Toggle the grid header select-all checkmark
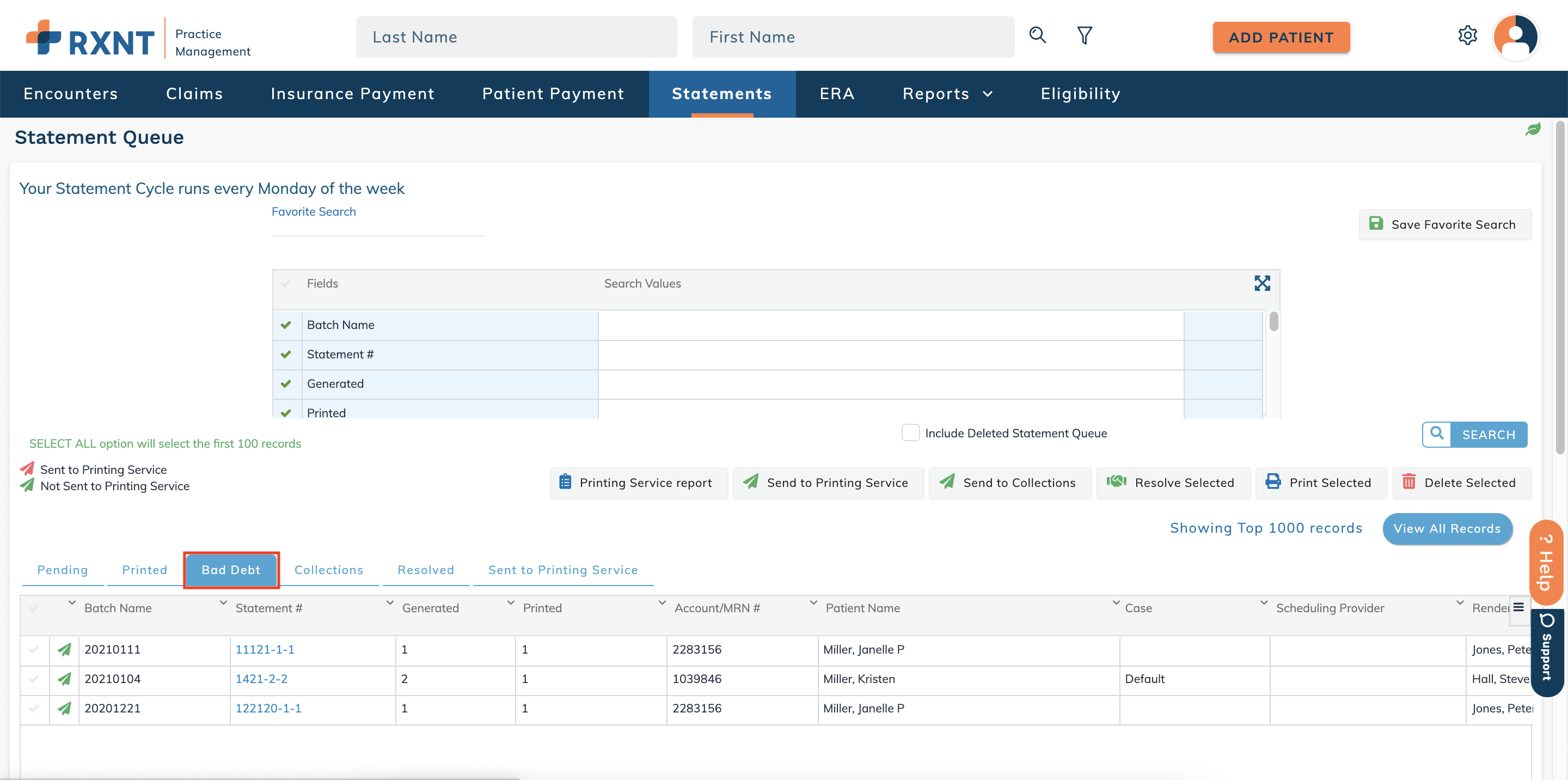This screenshot has height=780, width=1568. pos(34,608)
